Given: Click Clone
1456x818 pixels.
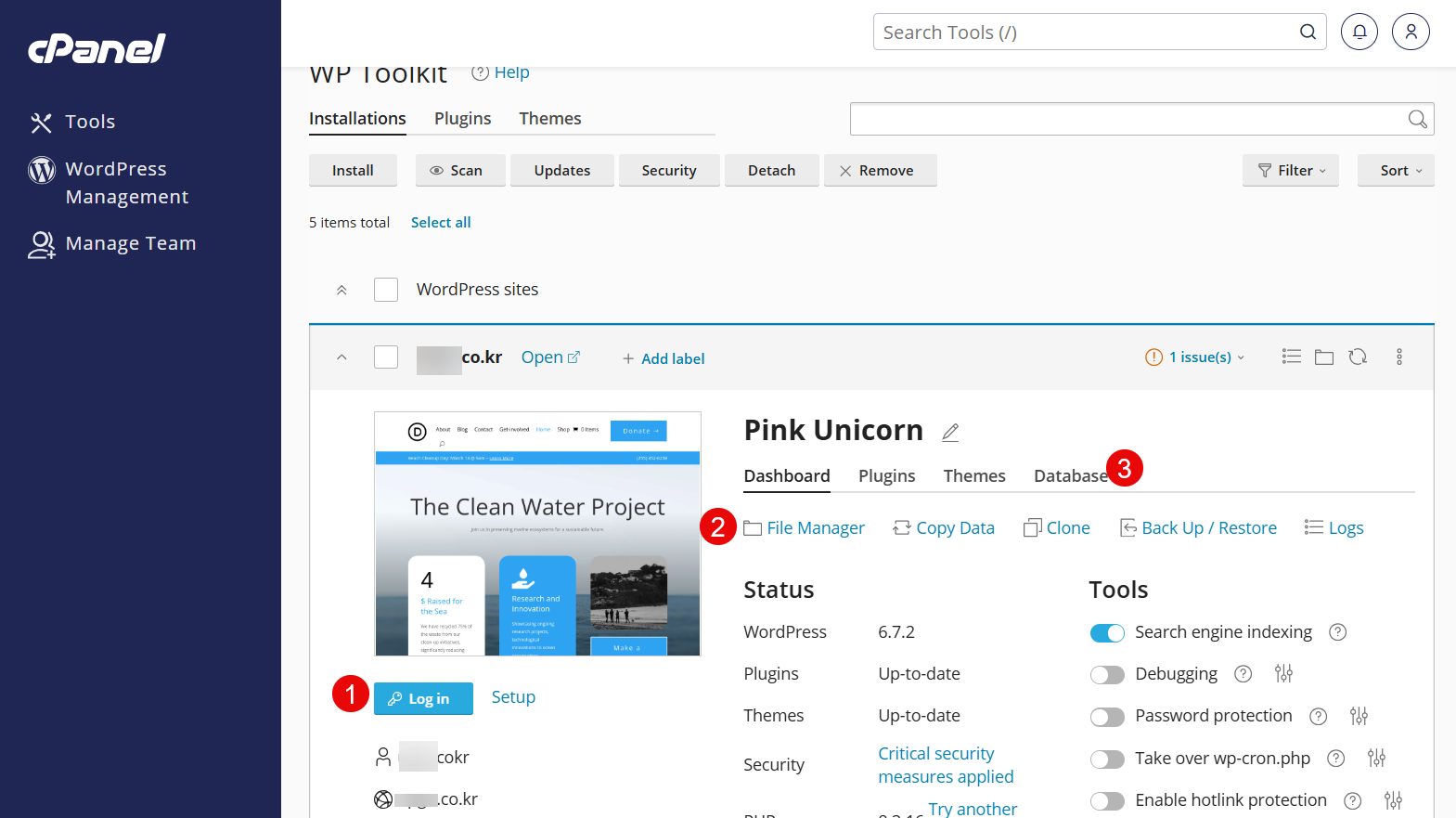Looking at the screenshot, I should coord(1057,528).
